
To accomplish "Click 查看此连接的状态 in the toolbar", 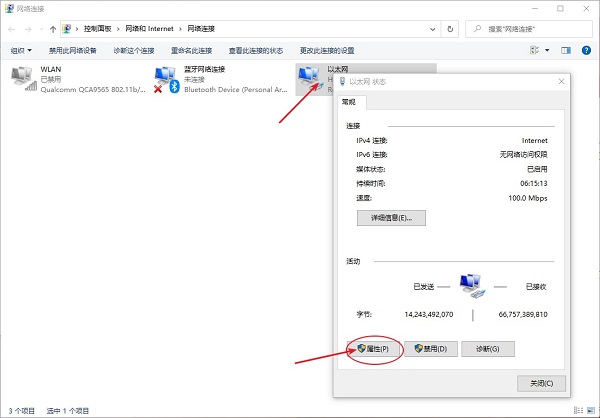I will 256,51.
